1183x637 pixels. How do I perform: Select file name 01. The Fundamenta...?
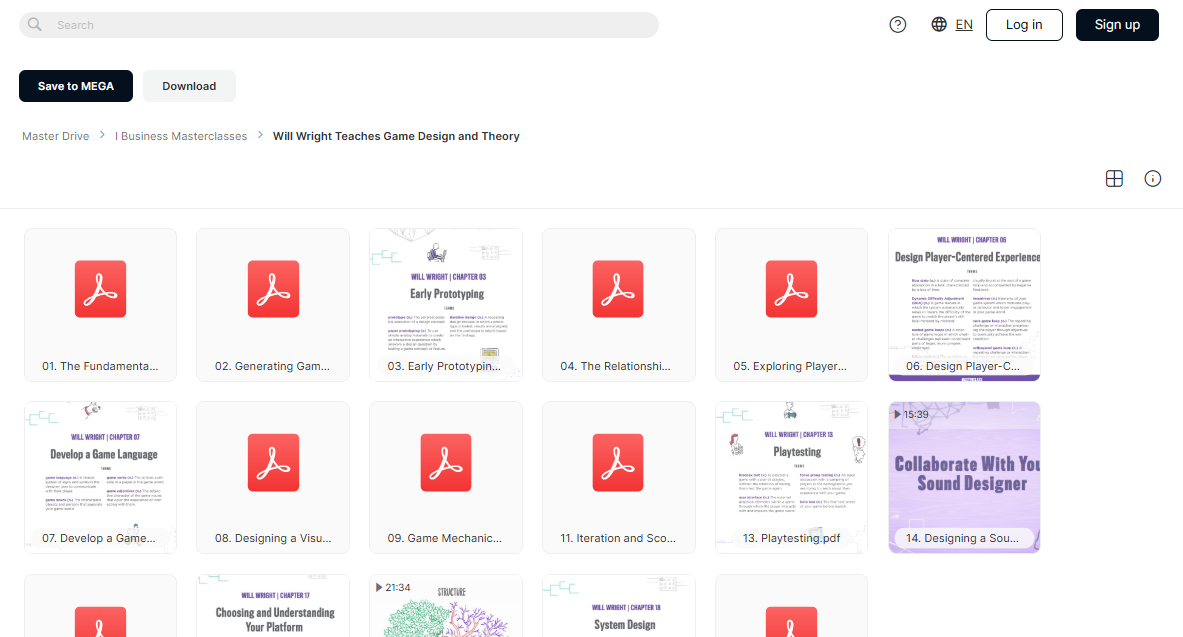point(100,366)
